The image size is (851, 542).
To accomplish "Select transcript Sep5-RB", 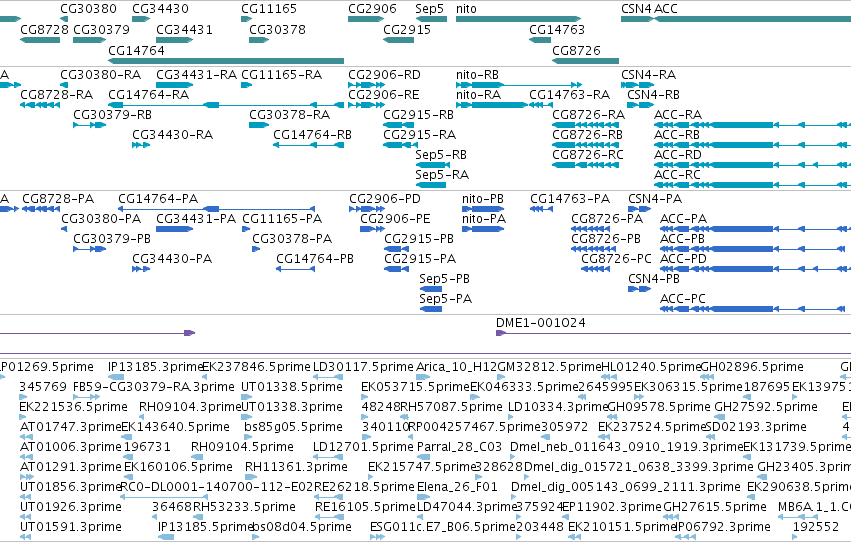I will pos(433,165).
